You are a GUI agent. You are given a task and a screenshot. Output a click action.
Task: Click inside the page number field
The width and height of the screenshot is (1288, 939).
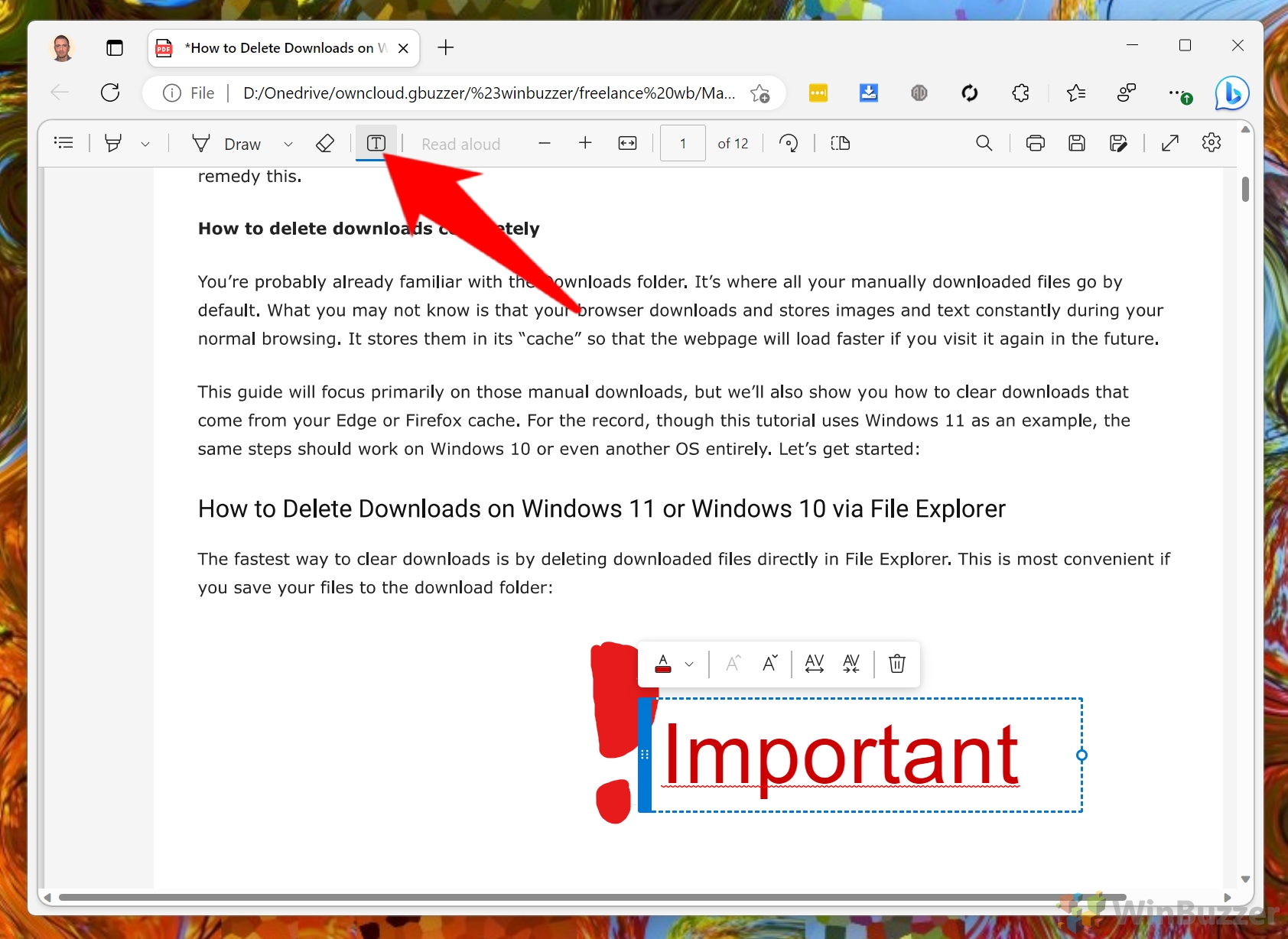click(x=682, y=143)
